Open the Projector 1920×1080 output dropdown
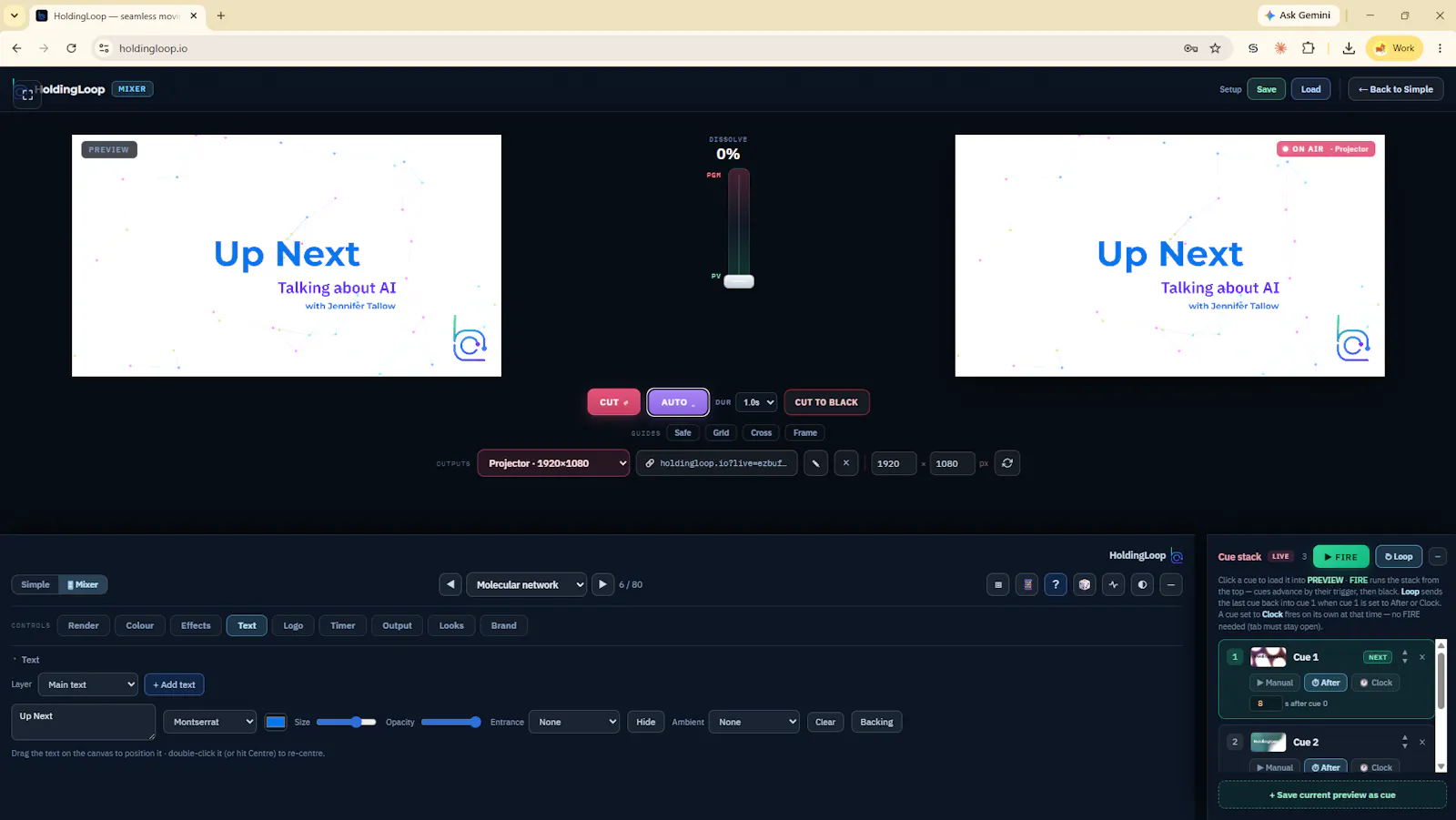1456x820 pixels. coord(553,463)
